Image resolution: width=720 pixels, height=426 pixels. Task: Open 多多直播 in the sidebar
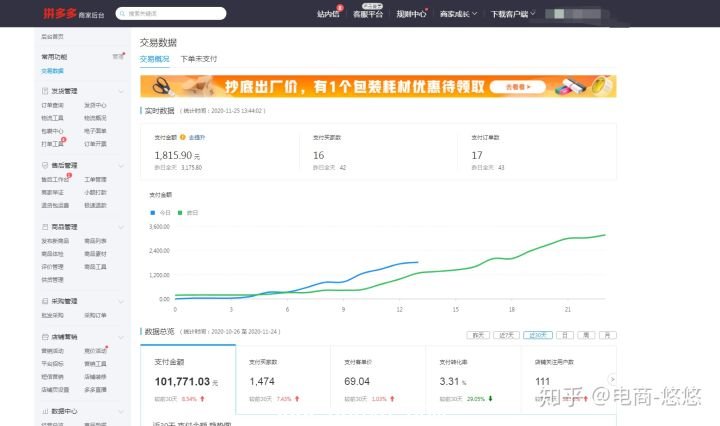95,389
